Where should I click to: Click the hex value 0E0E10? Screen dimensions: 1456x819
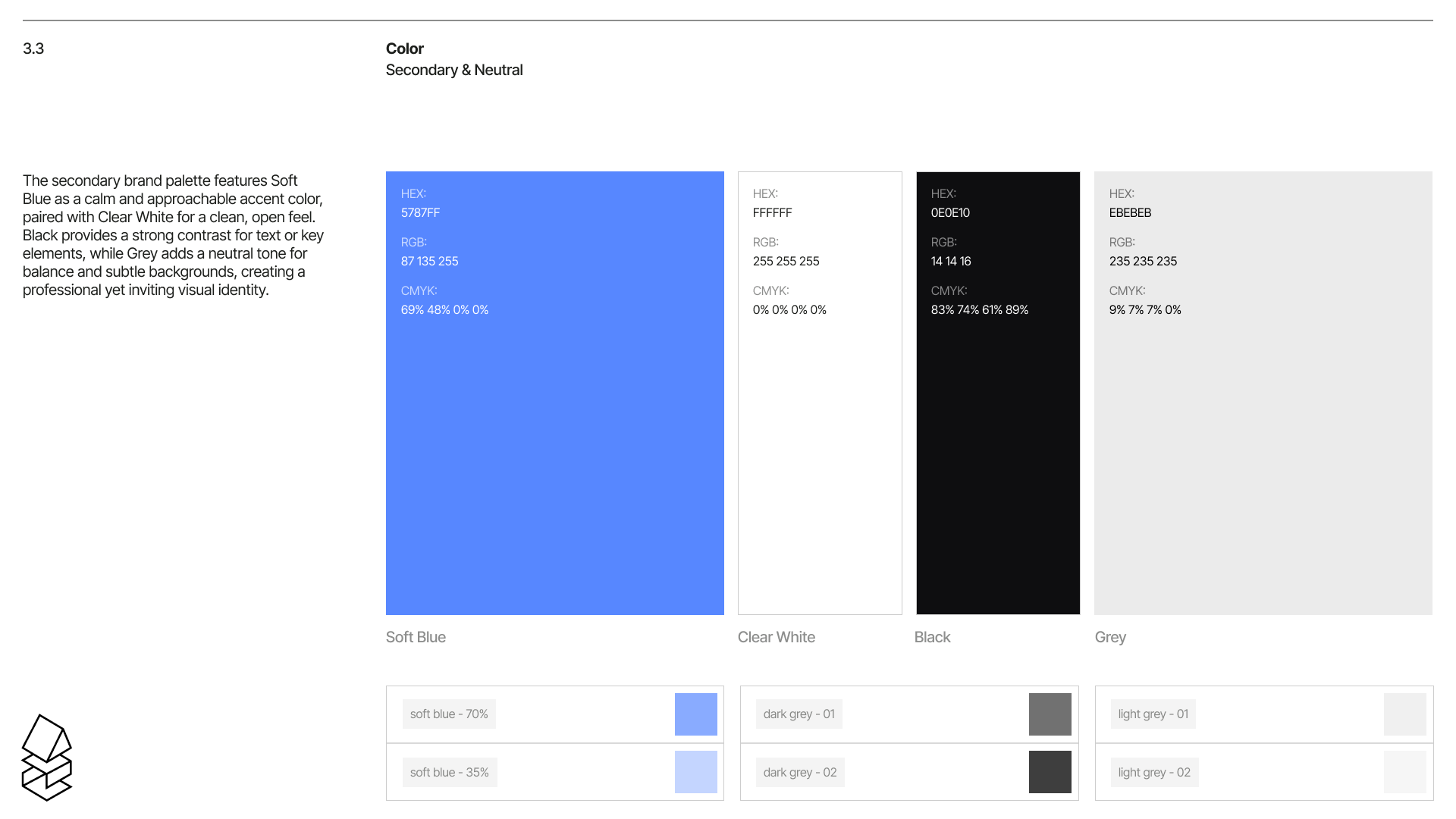click(x=950, y=213)
